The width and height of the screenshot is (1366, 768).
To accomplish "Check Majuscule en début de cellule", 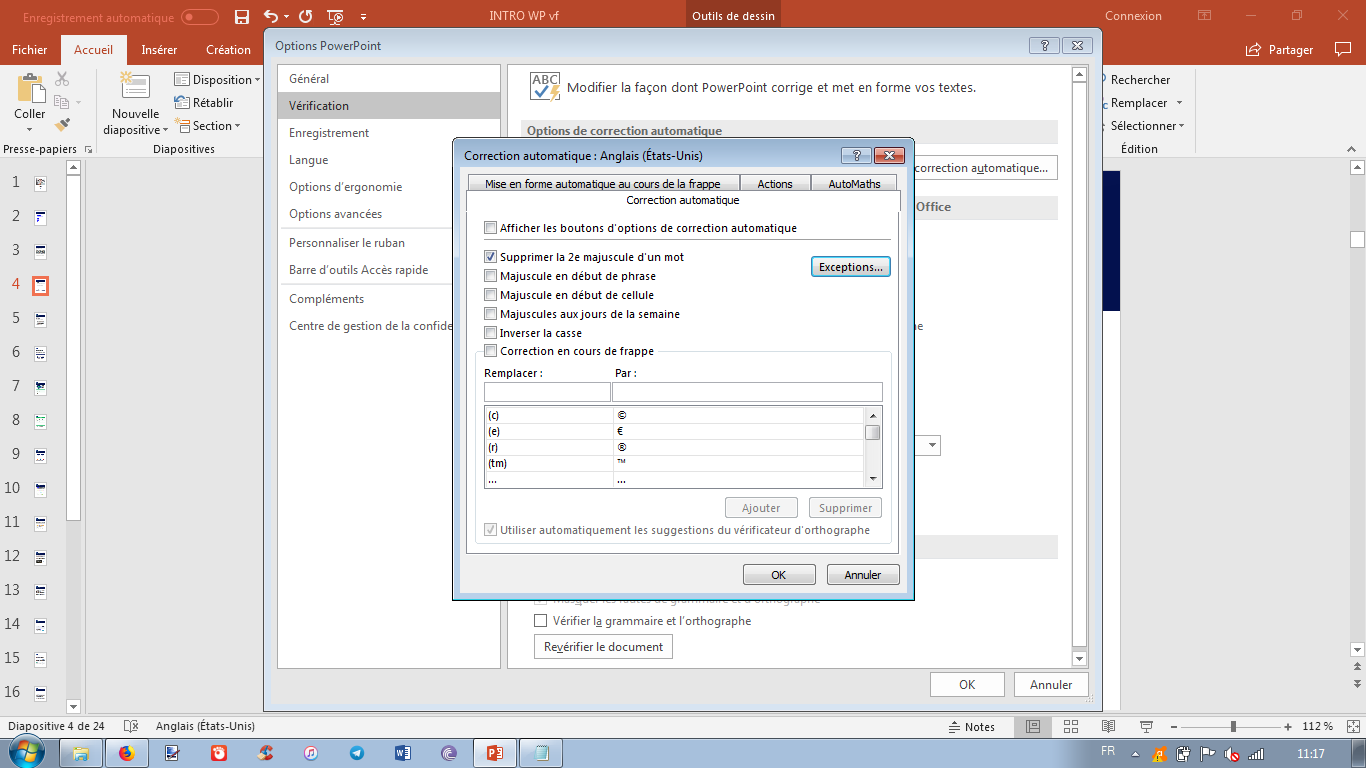I will [490, 295].
